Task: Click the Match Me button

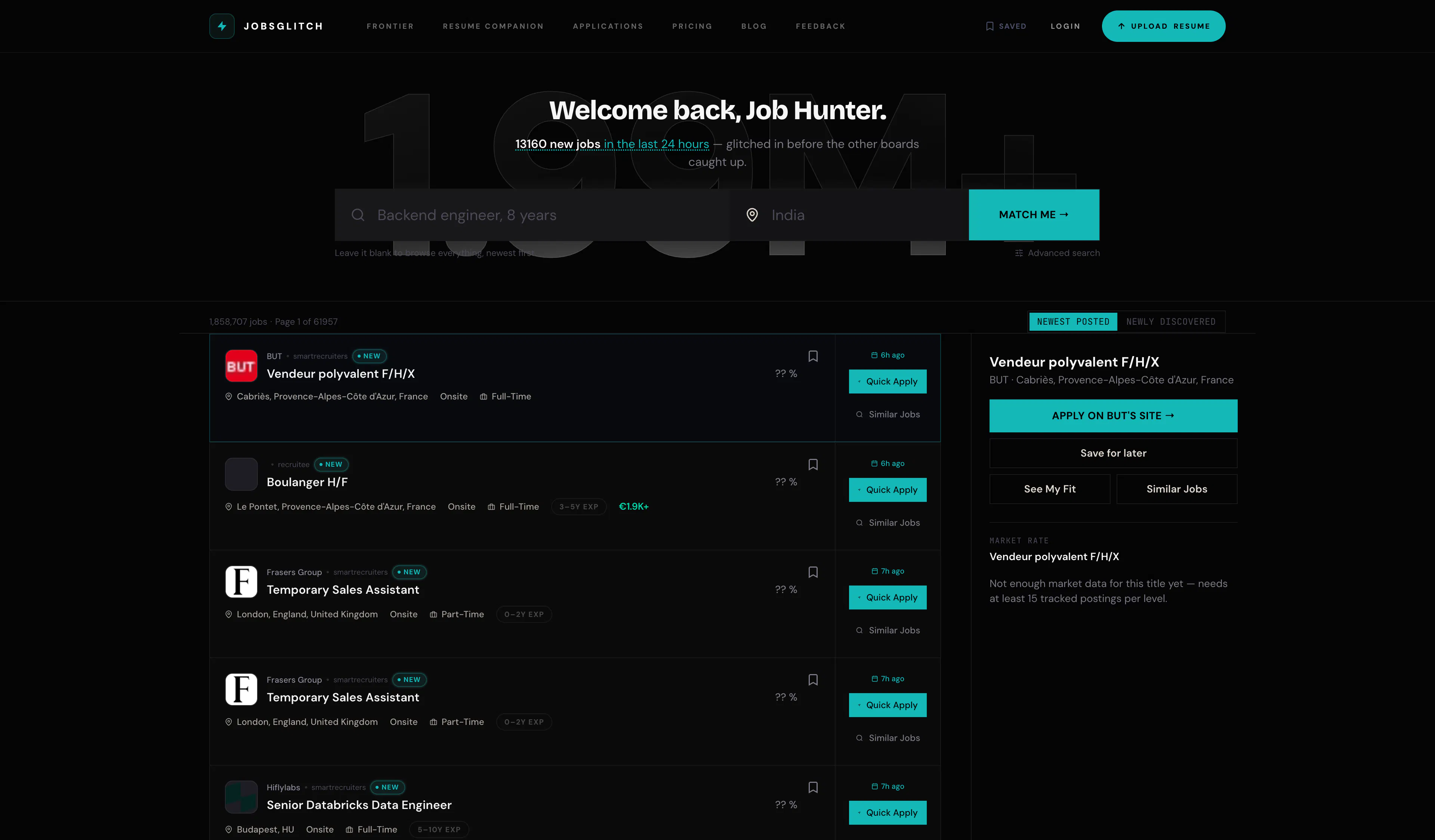Action: click(x=1034, y=215)
